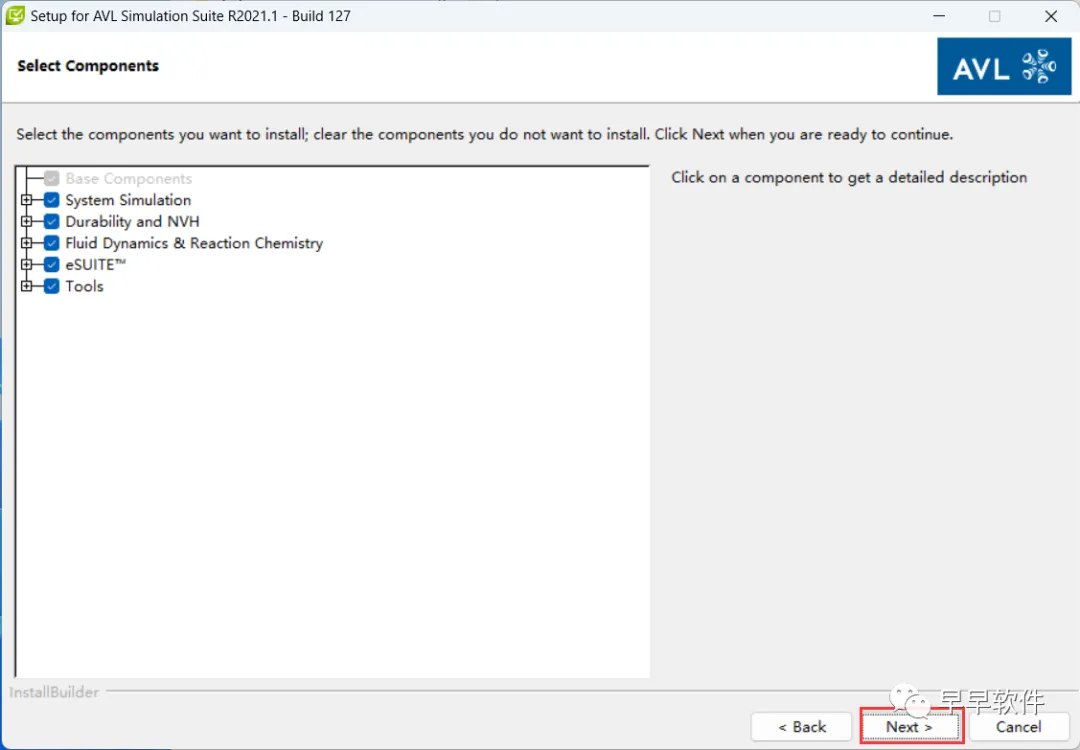Click the InstallBuilder label
Screen dimensions: 1080x750
pos(54,692)
